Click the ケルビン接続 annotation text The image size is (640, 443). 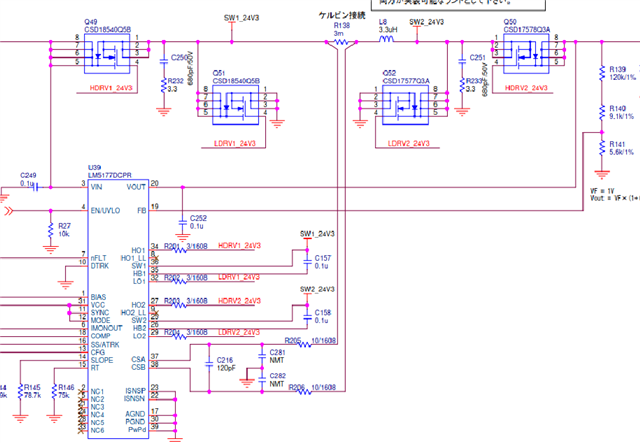(342, 16)
